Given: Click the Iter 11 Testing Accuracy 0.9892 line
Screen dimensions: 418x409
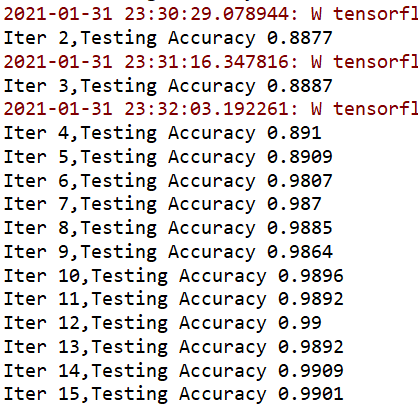Looking at the screenshot, I should pyautogui.click(x=174, y=299).
